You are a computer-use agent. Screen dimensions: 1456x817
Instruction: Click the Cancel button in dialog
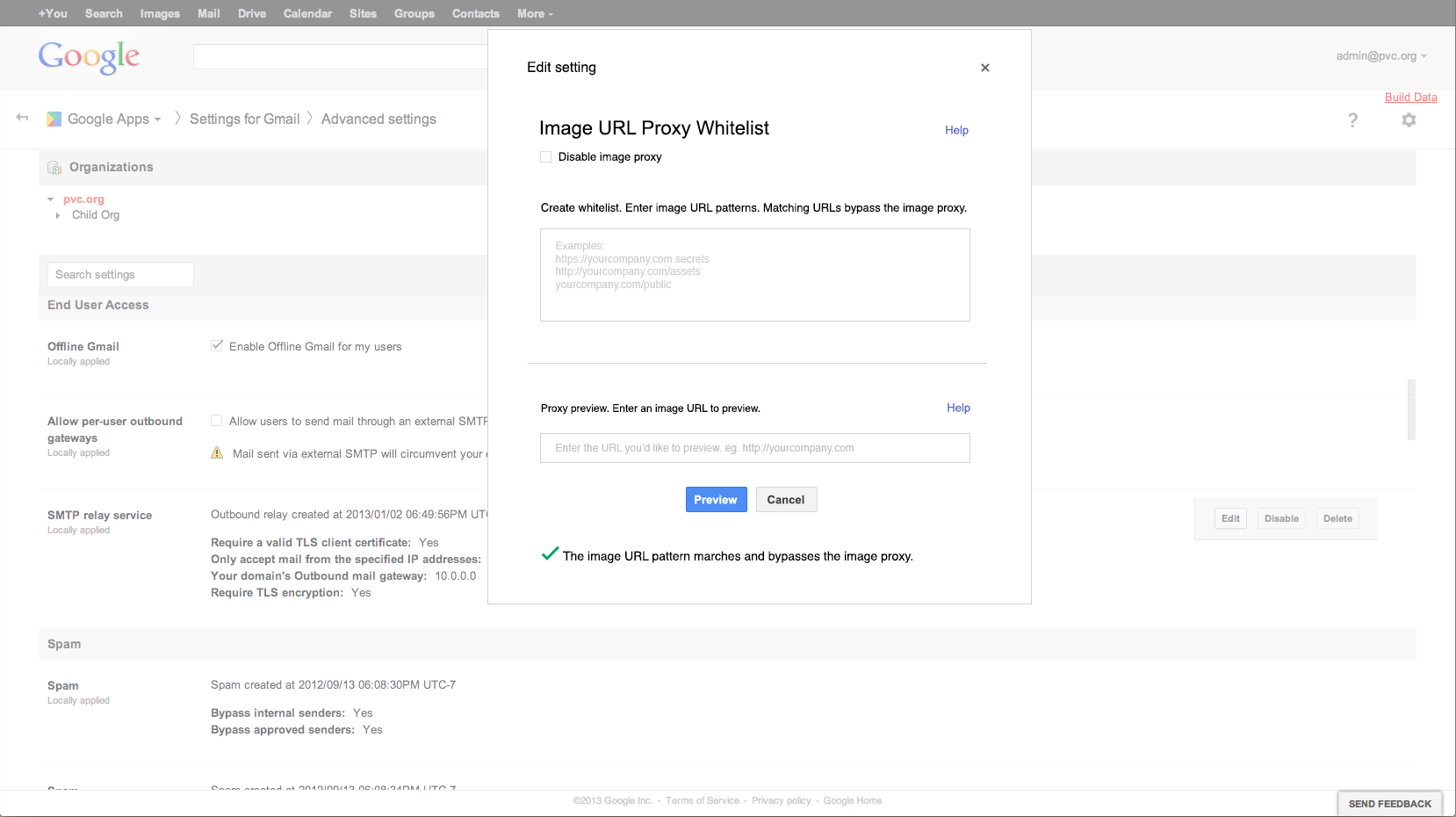point(786,499)
